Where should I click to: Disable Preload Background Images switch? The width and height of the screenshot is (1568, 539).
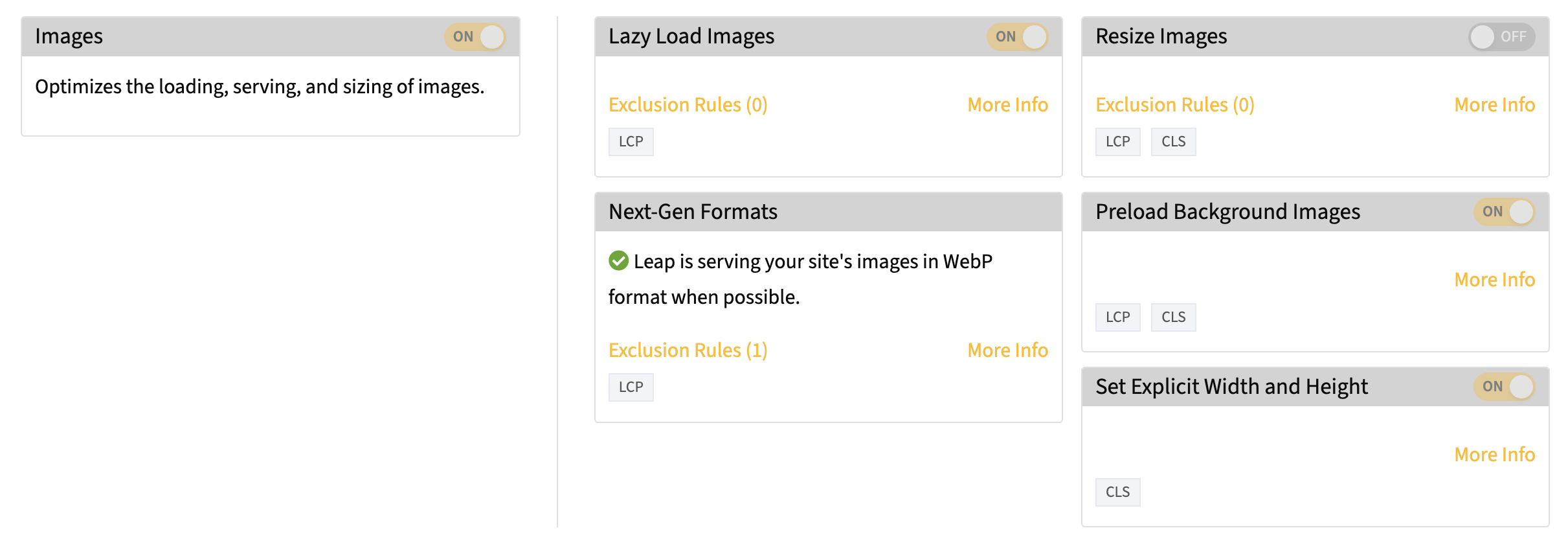pyautogui.click(x=1504, y=212)
